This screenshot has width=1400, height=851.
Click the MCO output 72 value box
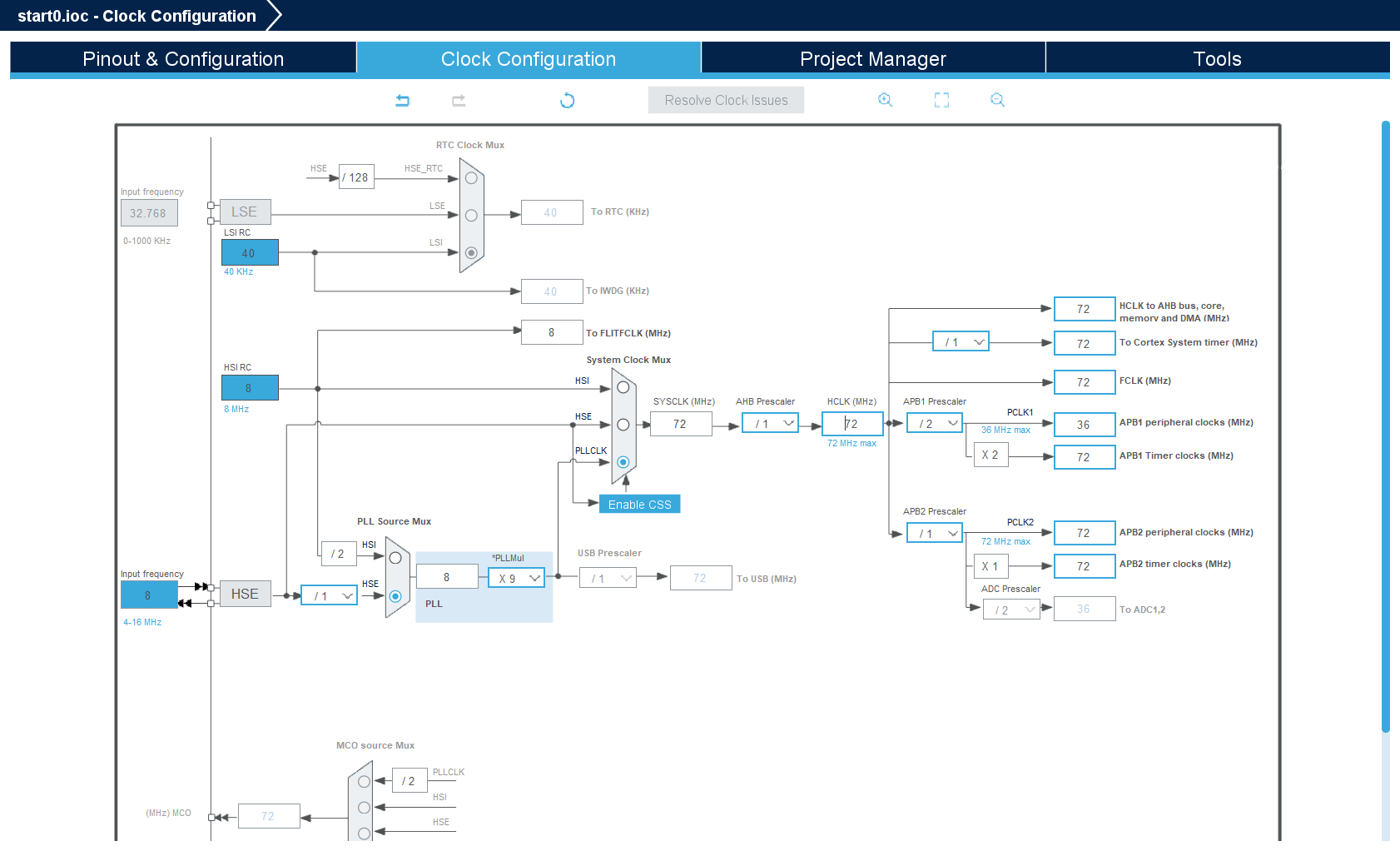coord(269,816)
